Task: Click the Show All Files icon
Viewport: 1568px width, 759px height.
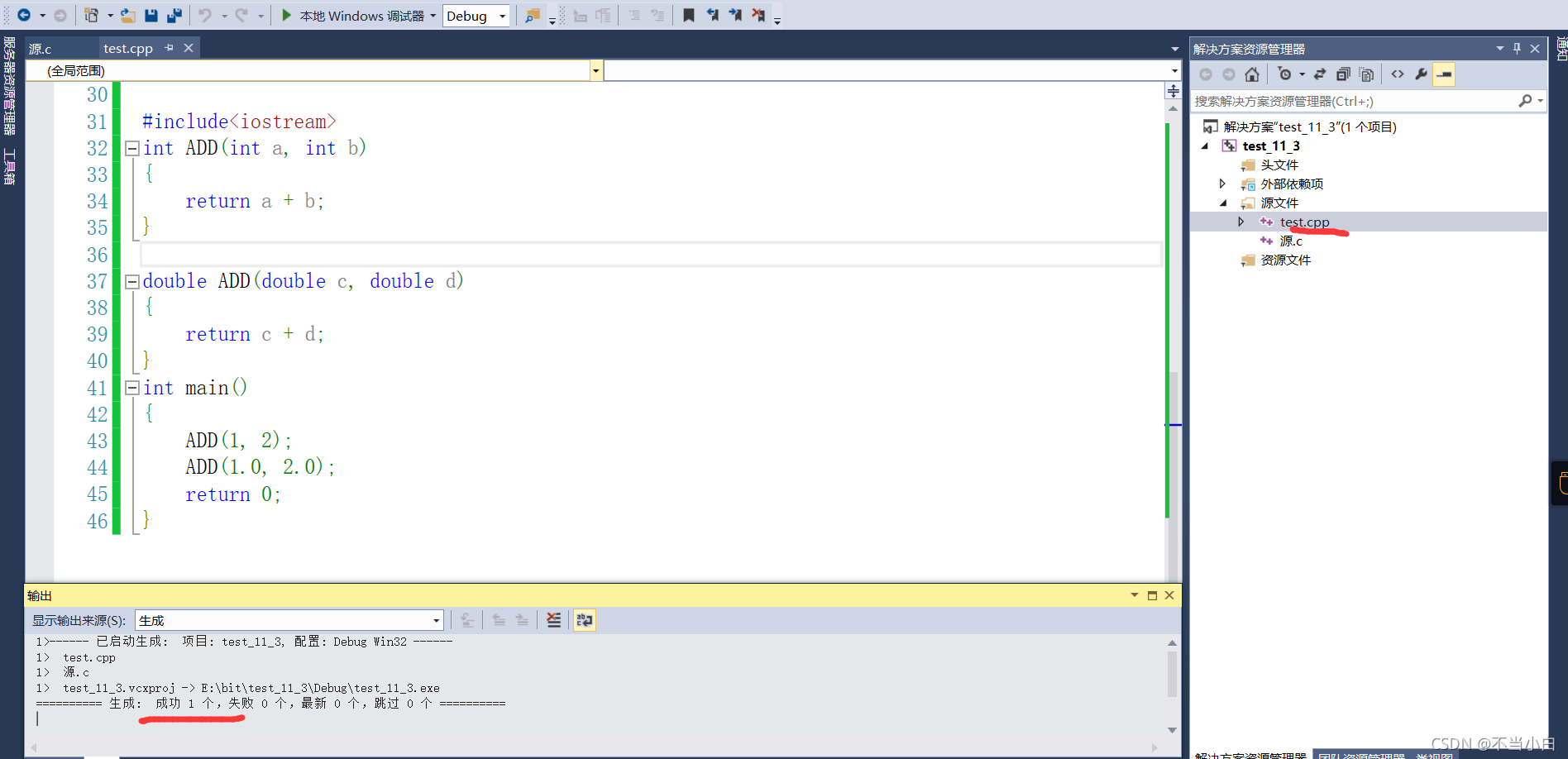Action: 1366,74
